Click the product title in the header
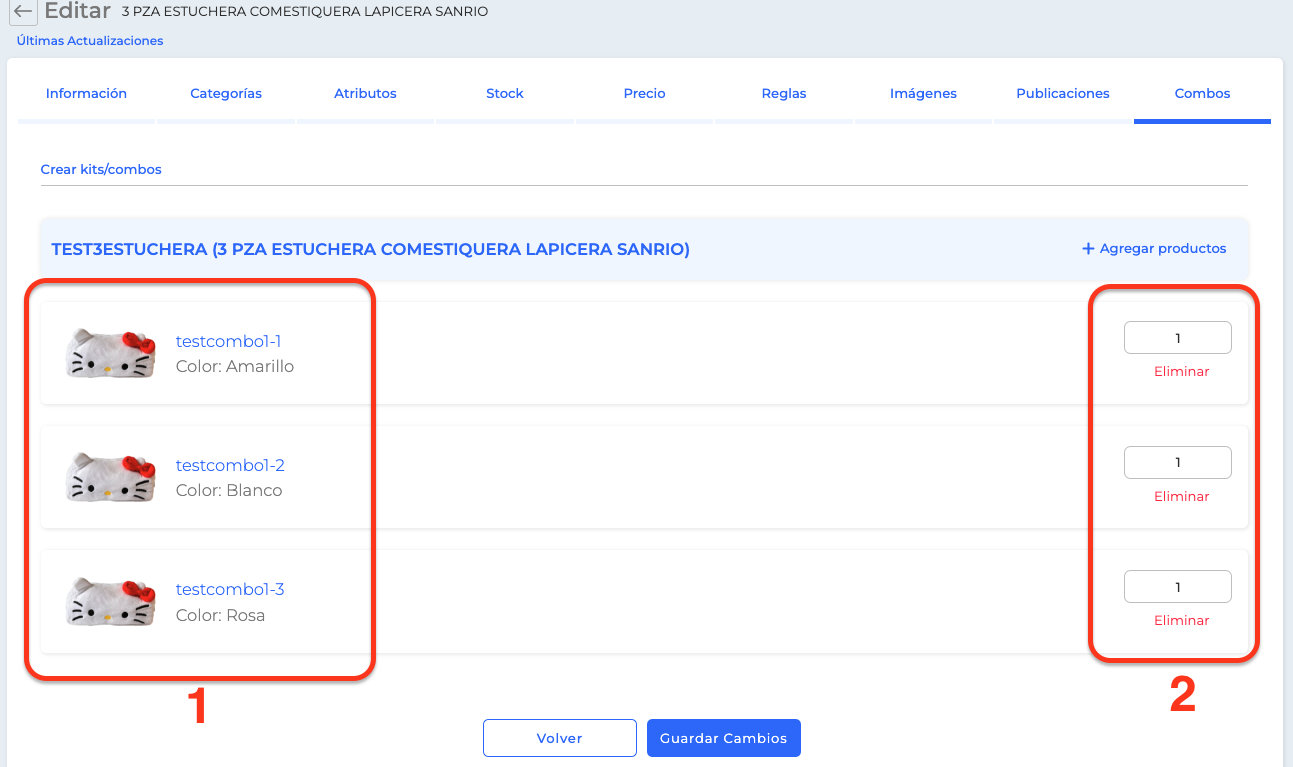Image resolution: width=1293 pixels, height=767 pixels. (x=305, y=12)
